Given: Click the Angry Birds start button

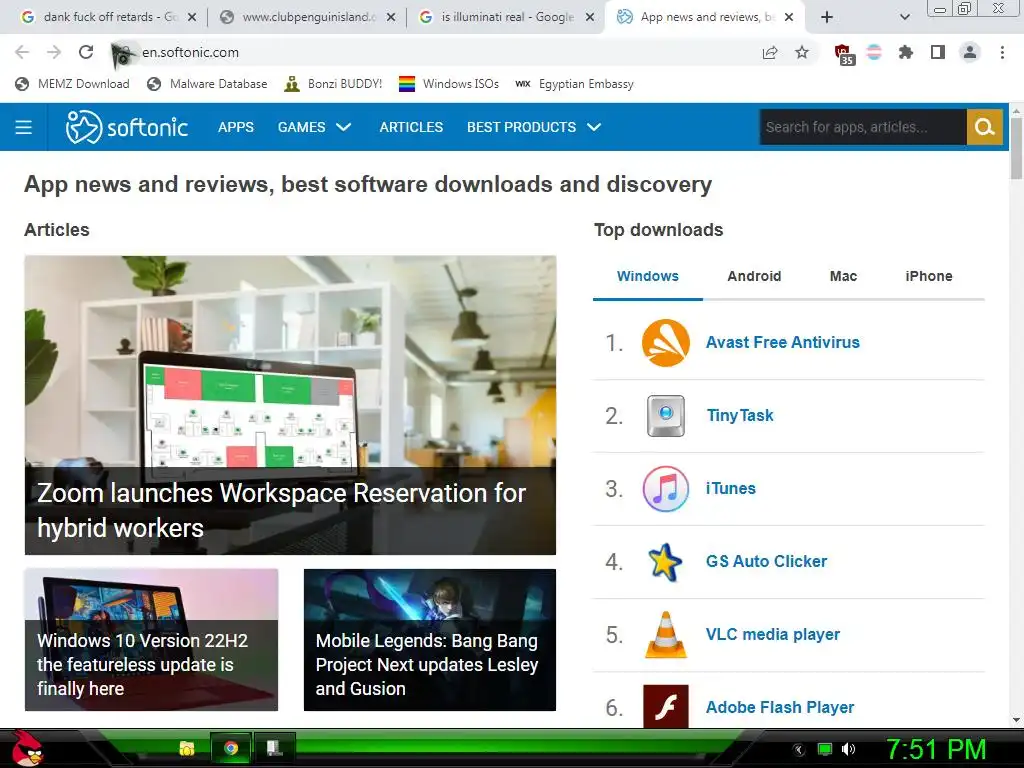Looking at the screenshot, I should [26, 748].
